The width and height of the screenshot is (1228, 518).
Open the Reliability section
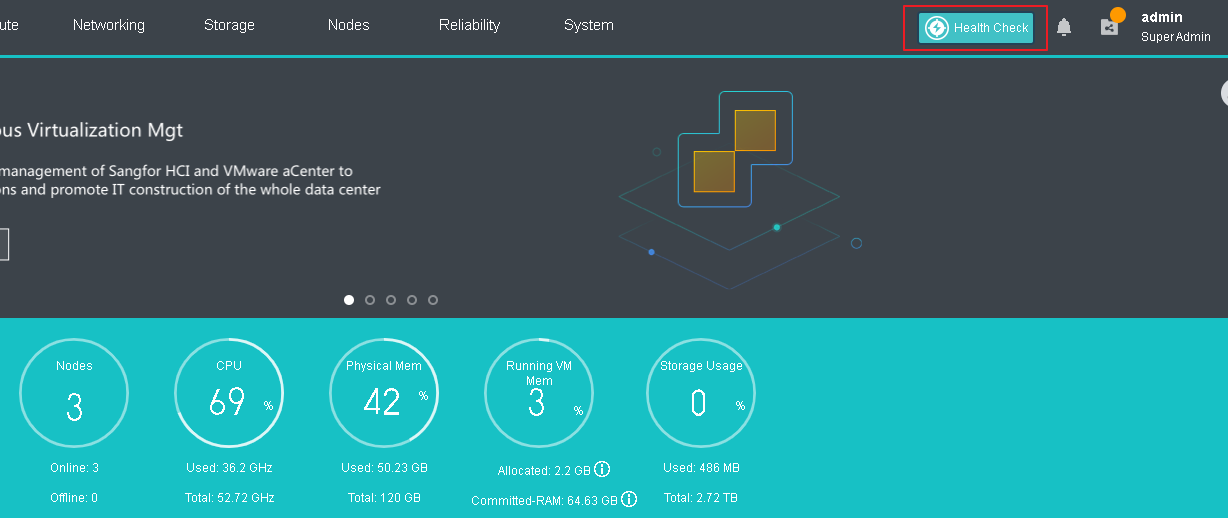click(469, 25)
